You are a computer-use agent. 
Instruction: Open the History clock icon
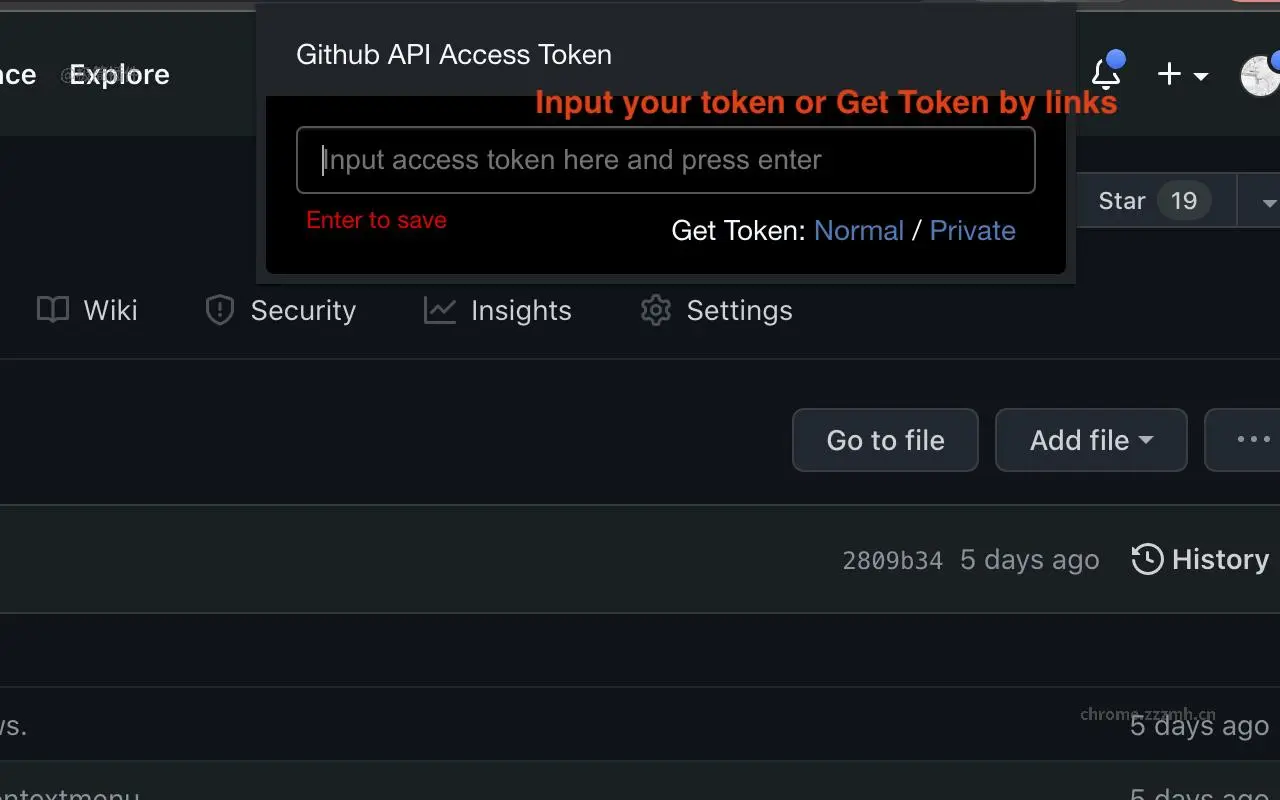tap(1146, 559)
